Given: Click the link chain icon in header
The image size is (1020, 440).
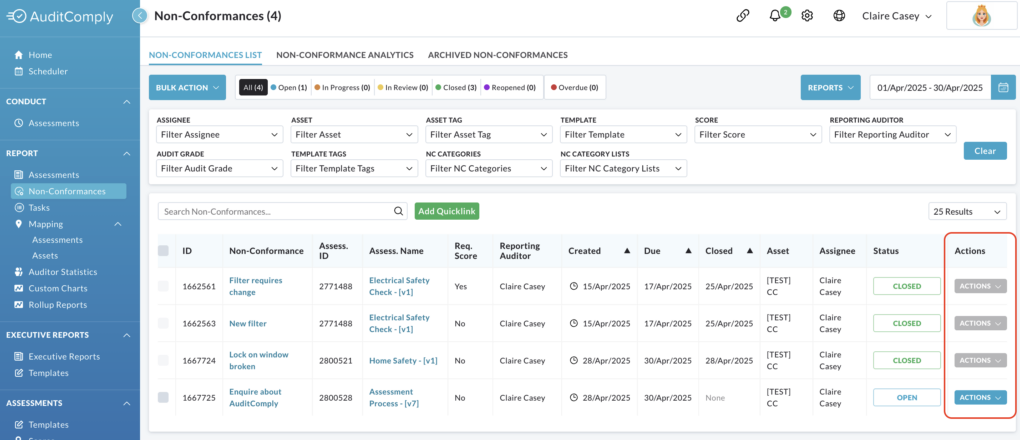Looking at the screenshot, I should (742, 16).
